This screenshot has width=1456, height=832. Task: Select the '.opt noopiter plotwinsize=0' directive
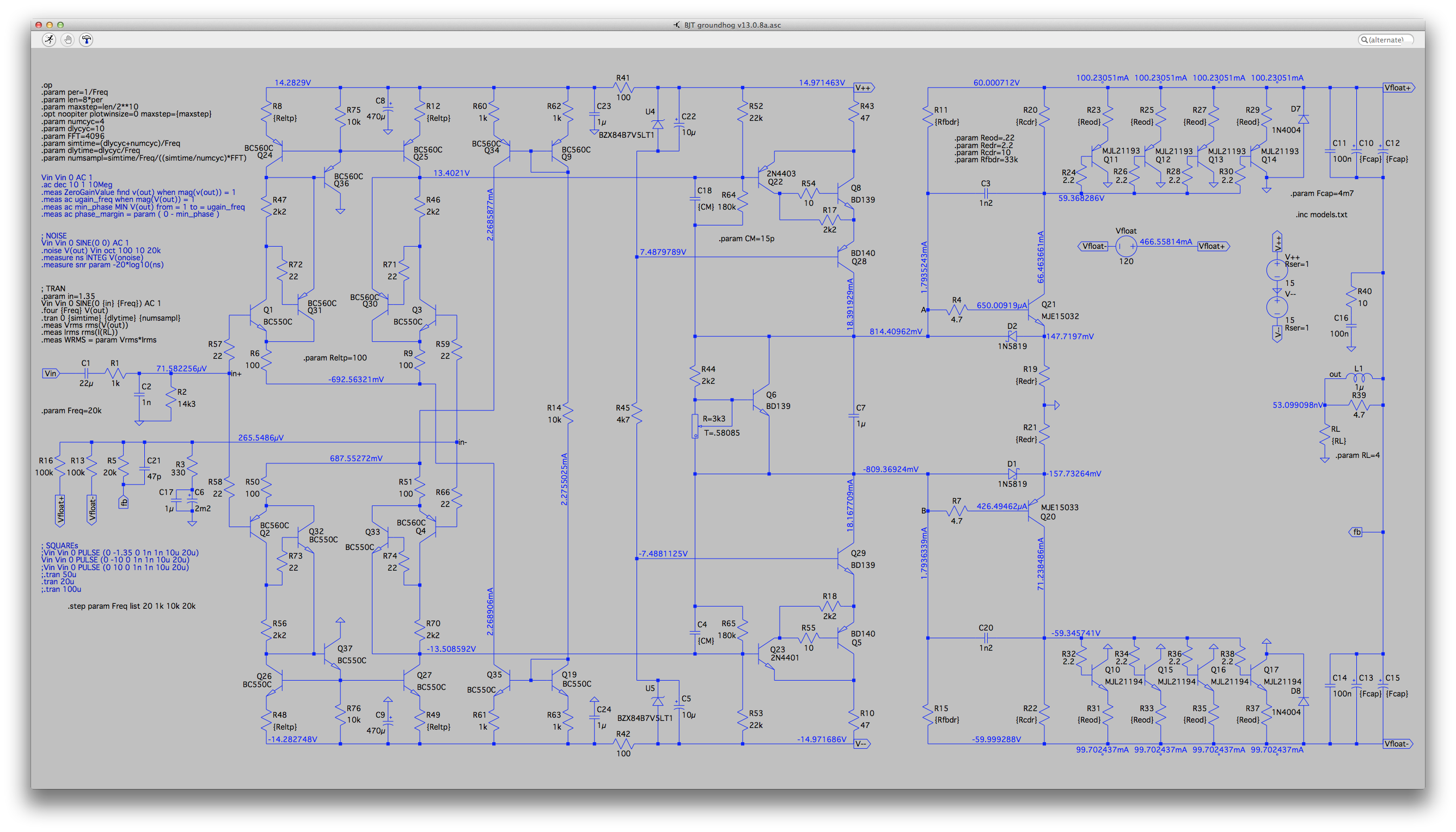pos(126,114)
